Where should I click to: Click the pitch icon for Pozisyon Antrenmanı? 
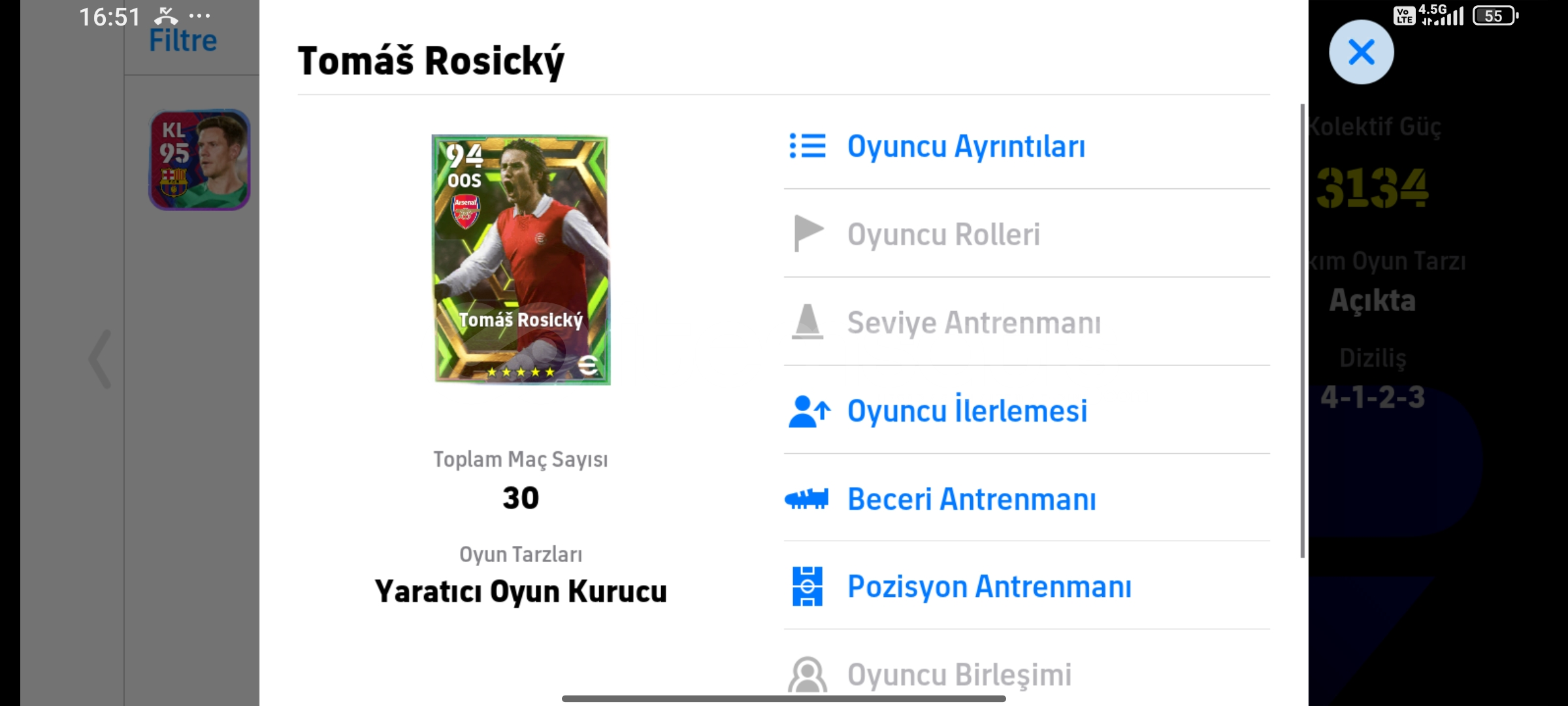point(808,586)
